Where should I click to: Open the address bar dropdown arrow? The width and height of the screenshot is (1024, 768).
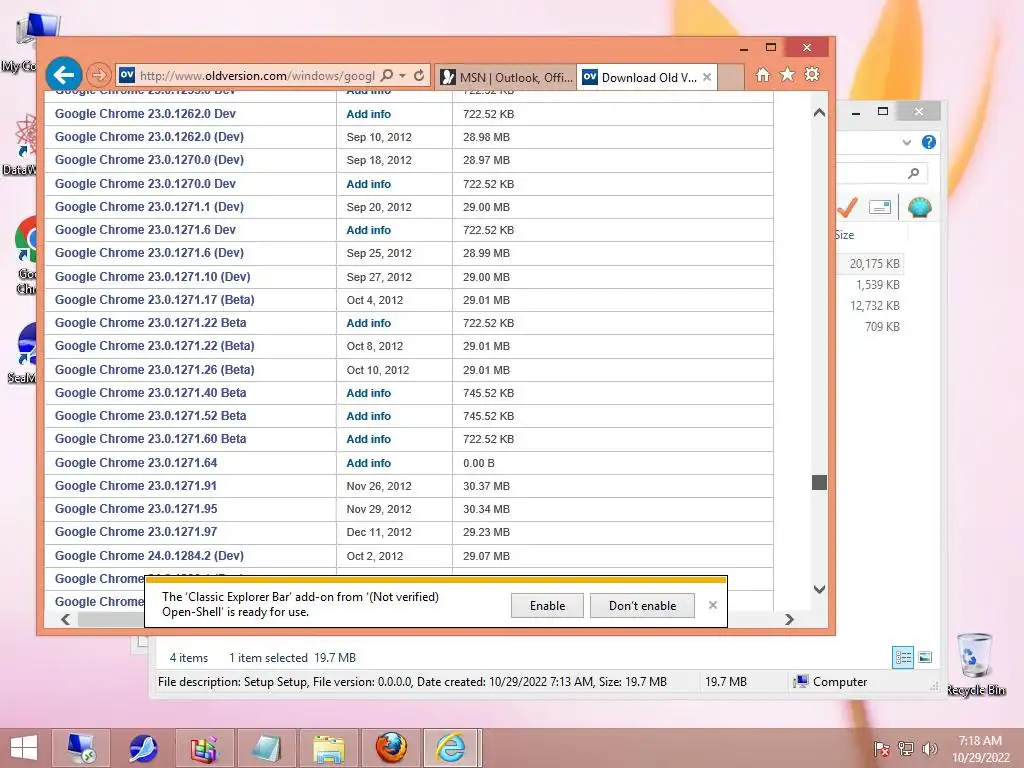(x=402, y=76)
